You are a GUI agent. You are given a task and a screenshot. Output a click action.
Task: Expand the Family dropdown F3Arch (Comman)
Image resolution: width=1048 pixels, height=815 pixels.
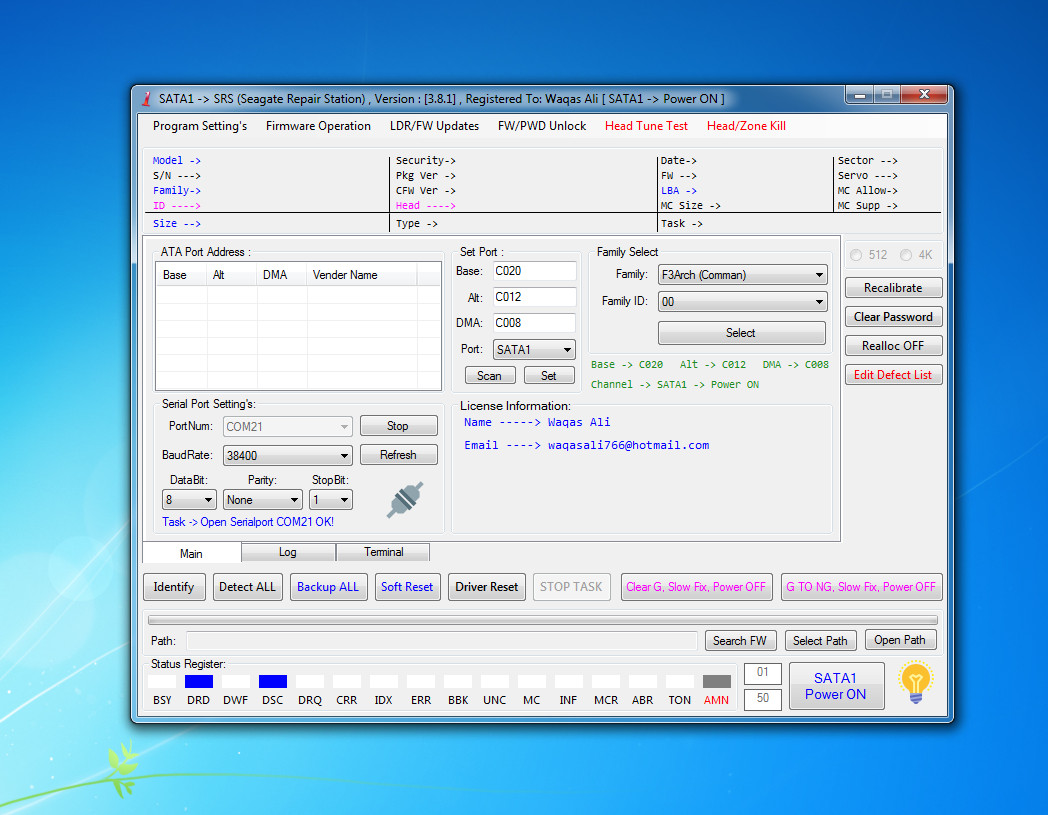[743, 275]
